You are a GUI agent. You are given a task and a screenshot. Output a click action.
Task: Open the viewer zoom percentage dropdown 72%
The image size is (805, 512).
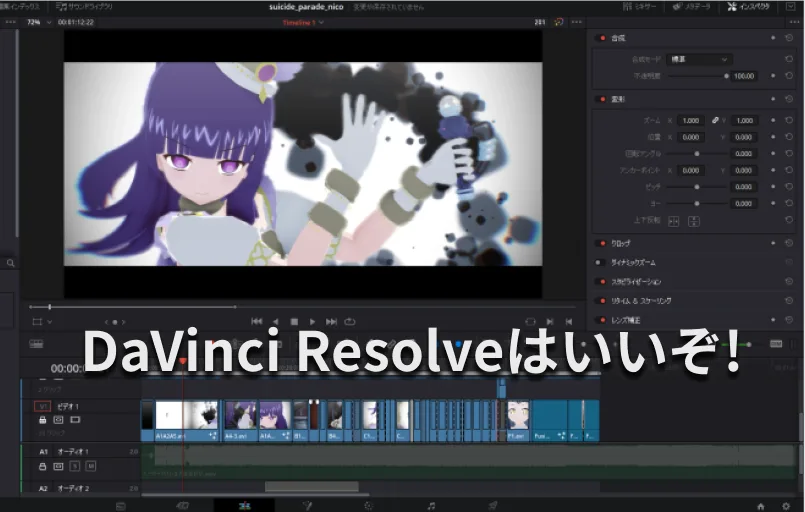tap(37, 21)
